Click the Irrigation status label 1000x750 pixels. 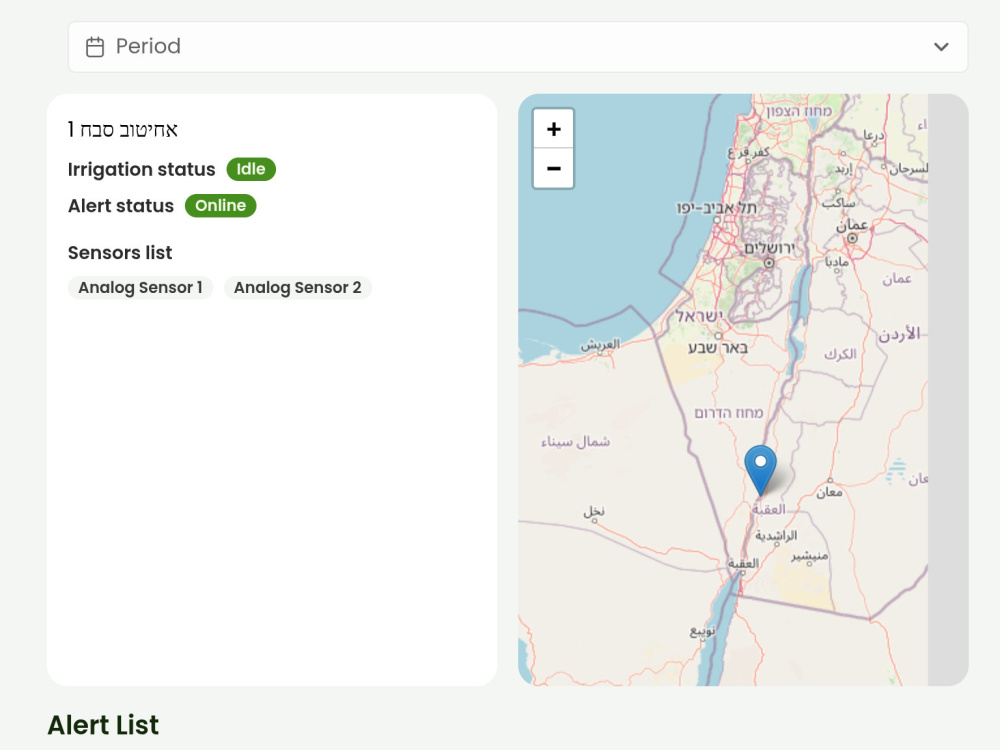point(142,170)
